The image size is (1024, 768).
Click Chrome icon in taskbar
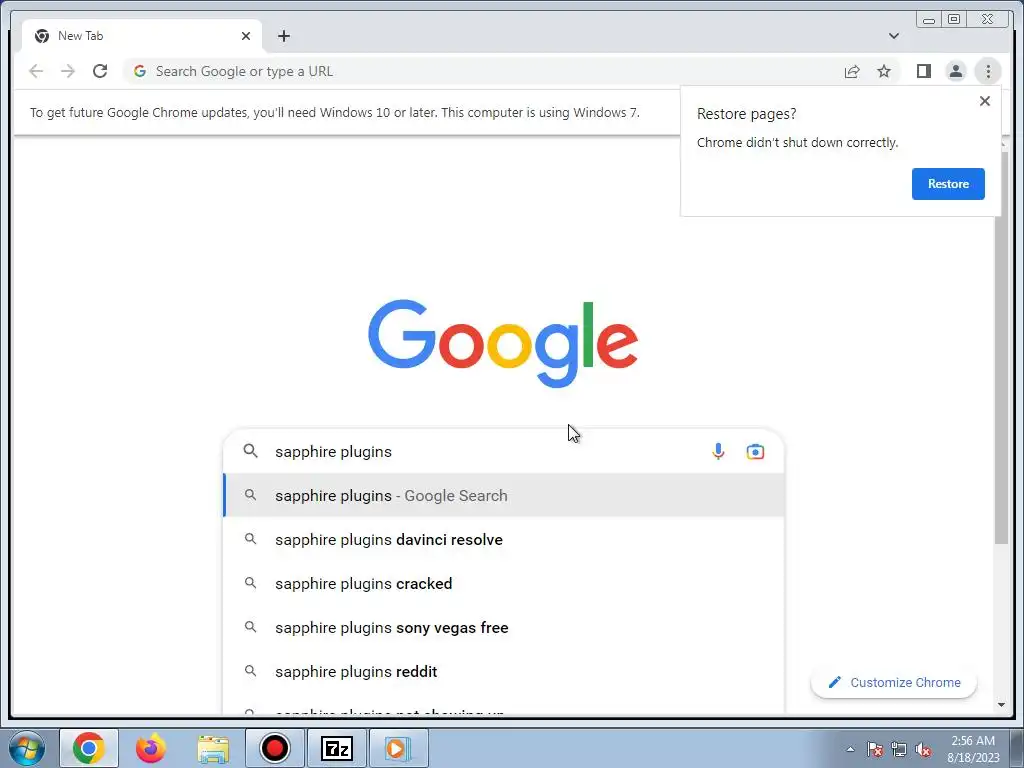pyautogui.click(x=89, y=748)
